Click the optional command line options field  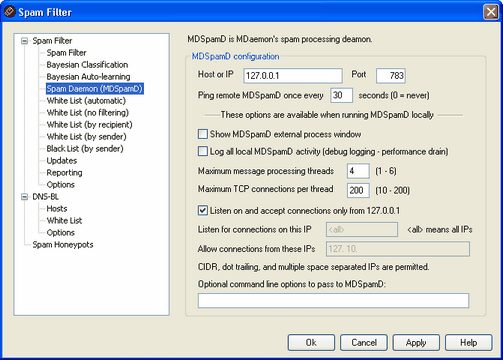coord(333,301)
